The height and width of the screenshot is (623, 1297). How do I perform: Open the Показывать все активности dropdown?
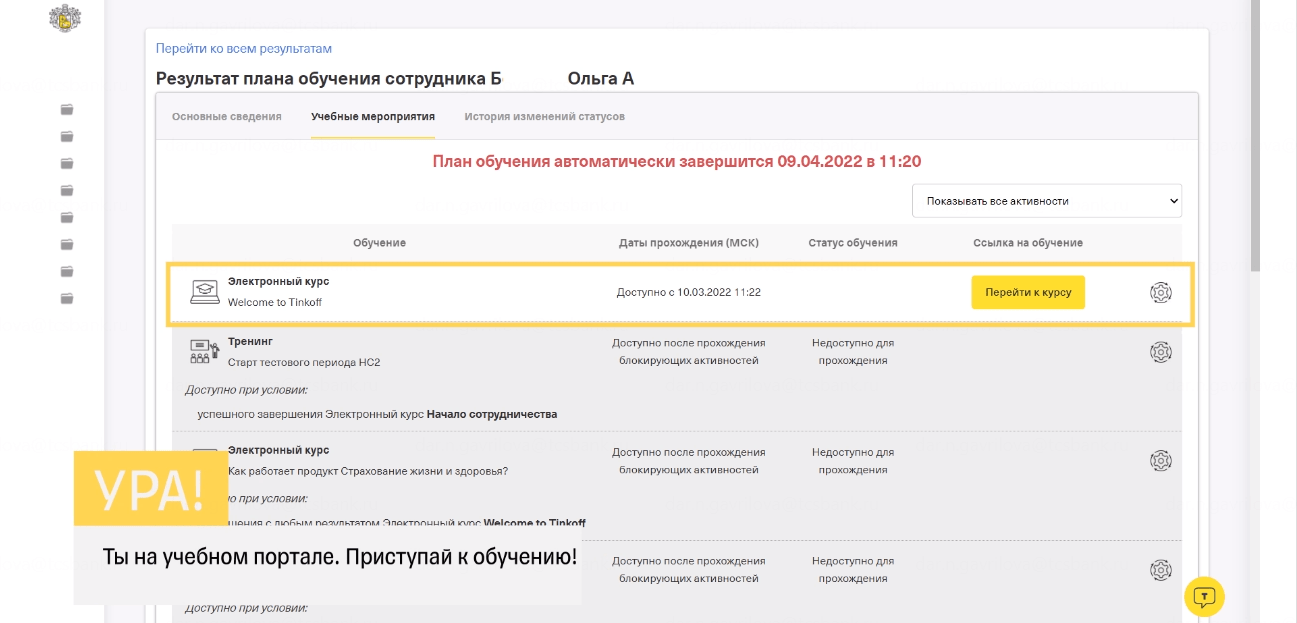[1047, 201]
